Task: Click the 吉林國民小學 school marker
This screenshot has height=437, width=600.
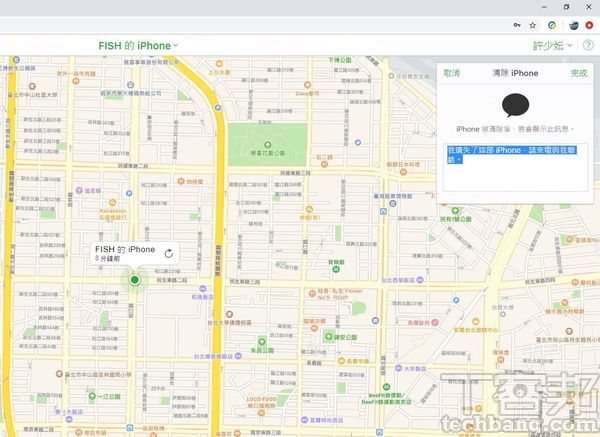Action: pos(59,373)
